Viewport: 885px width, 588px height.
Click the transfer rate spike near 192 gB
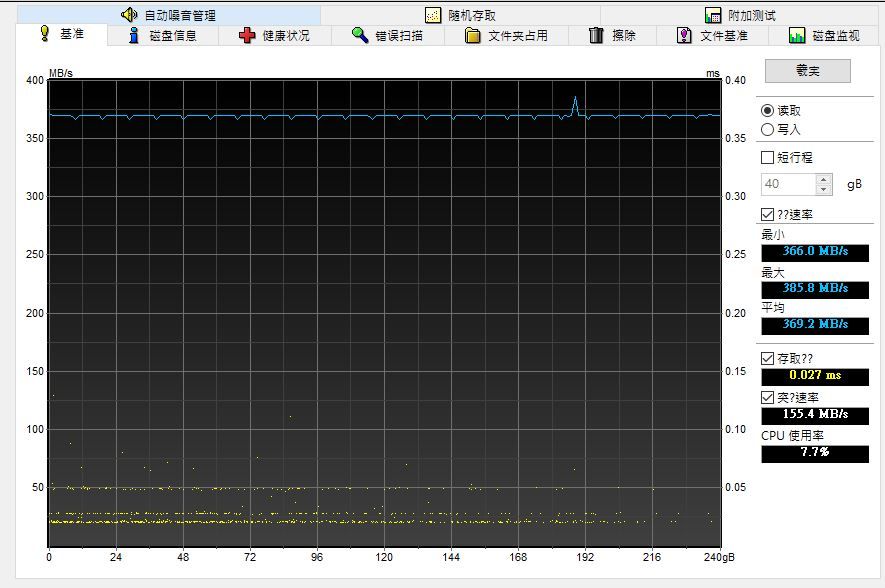(575, 106)
